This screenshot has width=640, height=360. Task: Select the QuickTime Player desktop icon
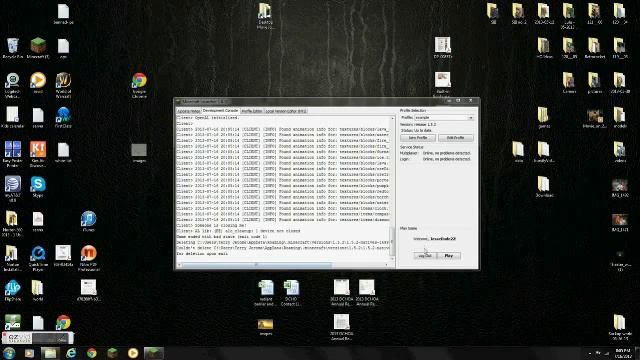(x=38, y=258)
